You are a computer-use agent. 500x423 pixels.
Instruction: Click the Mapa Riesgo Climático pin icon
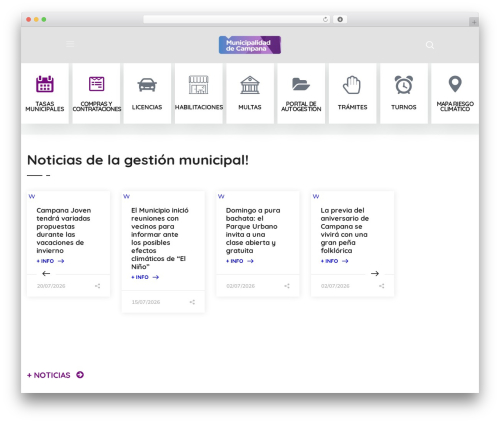point(455,84)
